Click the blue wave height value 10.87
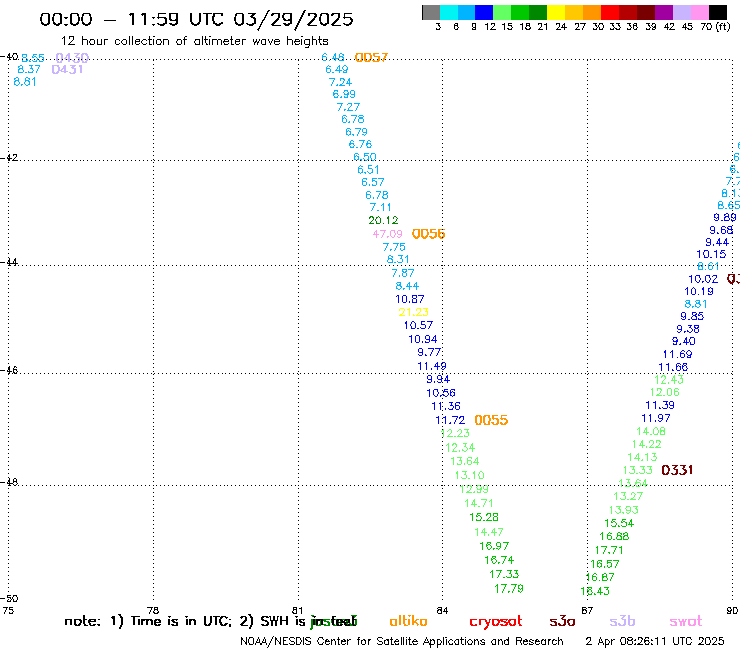740x650 pixels. coord(410,299)
